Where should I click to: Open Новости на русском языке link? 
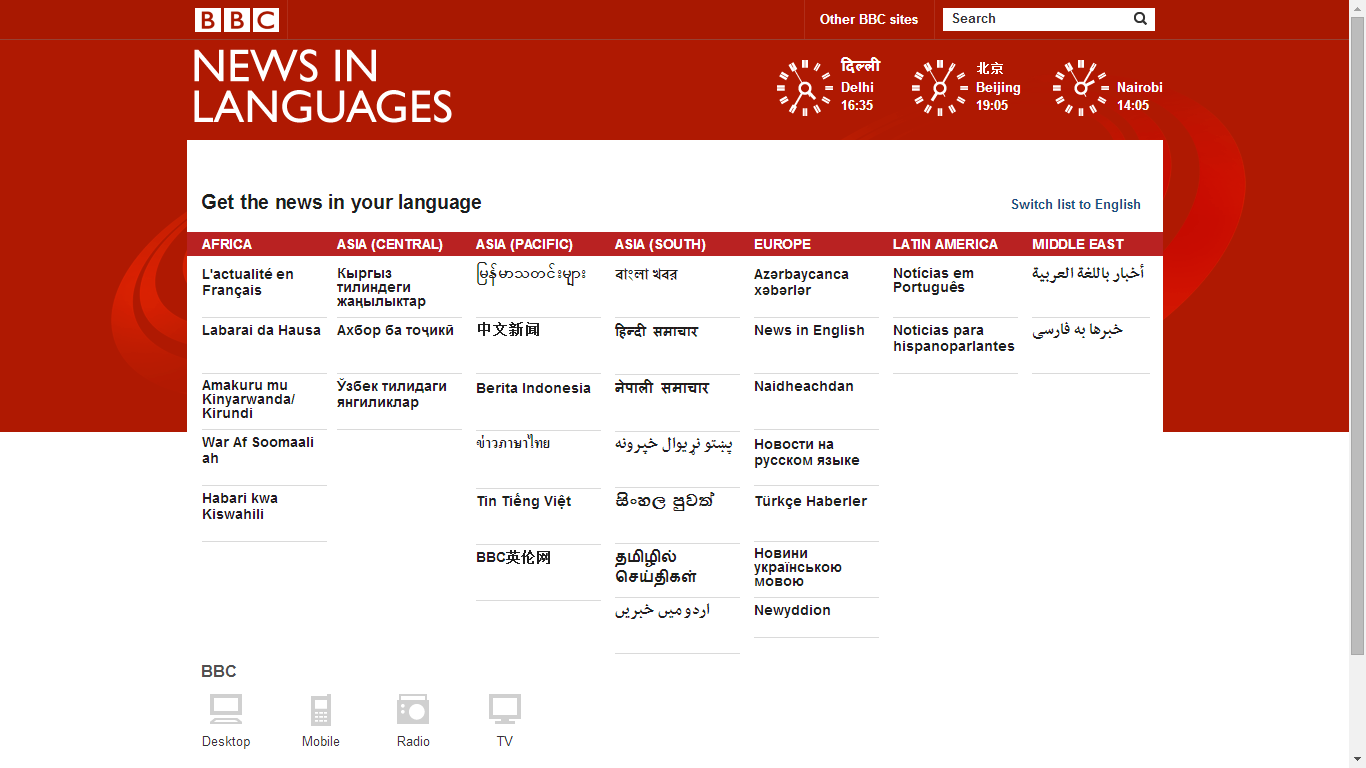tap(807, 452)
